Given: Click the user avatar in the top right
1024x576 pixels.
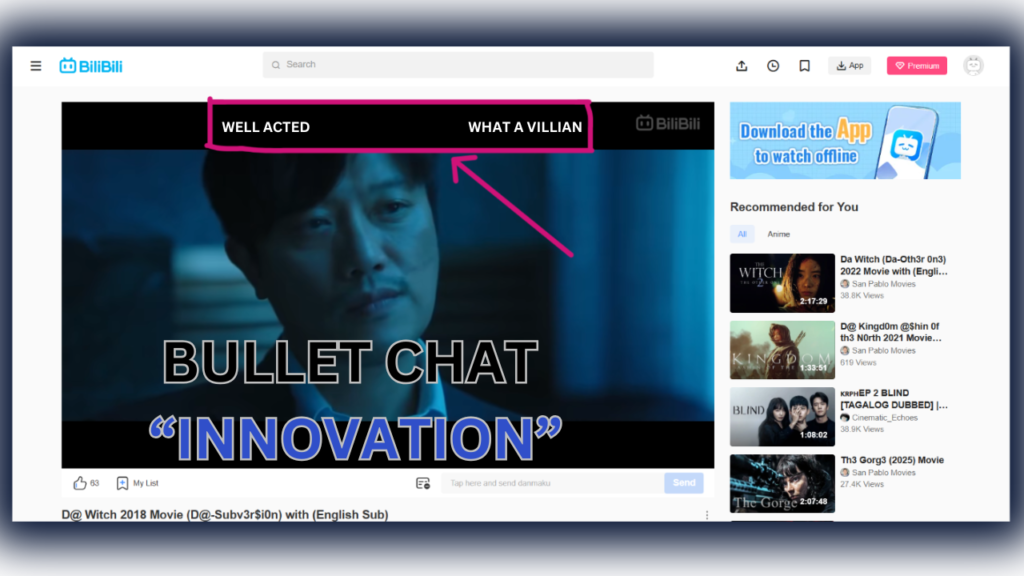Looking at the screenshot, I should [x=974, y=65].
